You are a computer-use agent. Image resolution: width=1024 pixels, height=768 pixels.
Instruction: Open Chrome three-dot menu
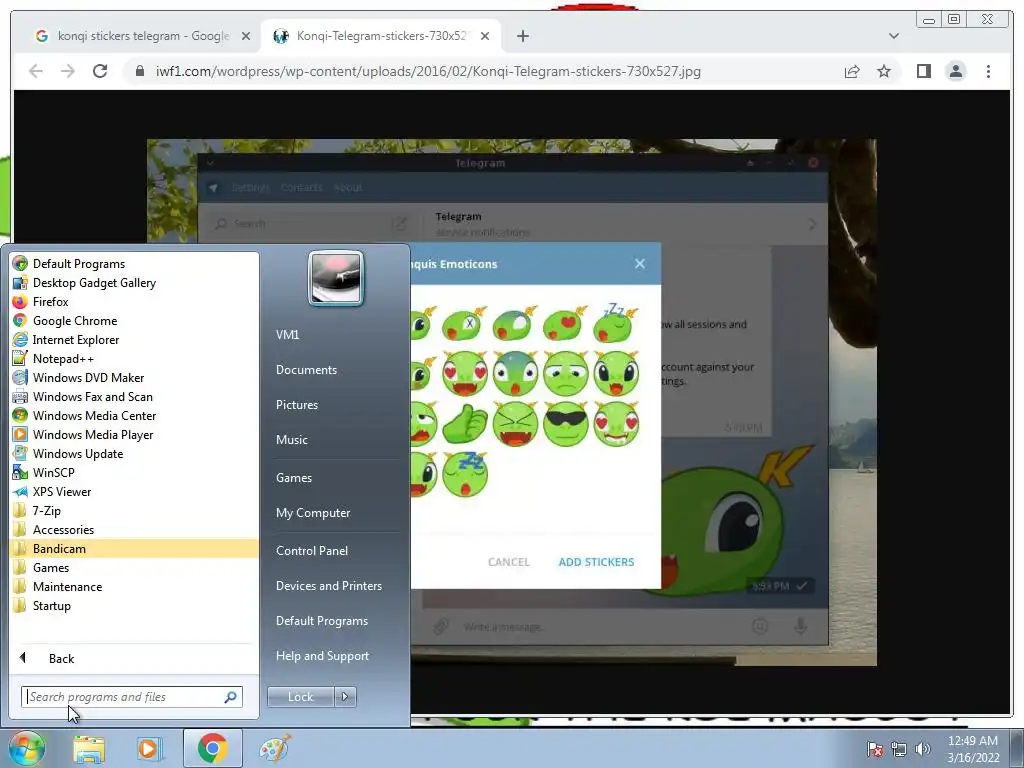(x=988, y=71)
